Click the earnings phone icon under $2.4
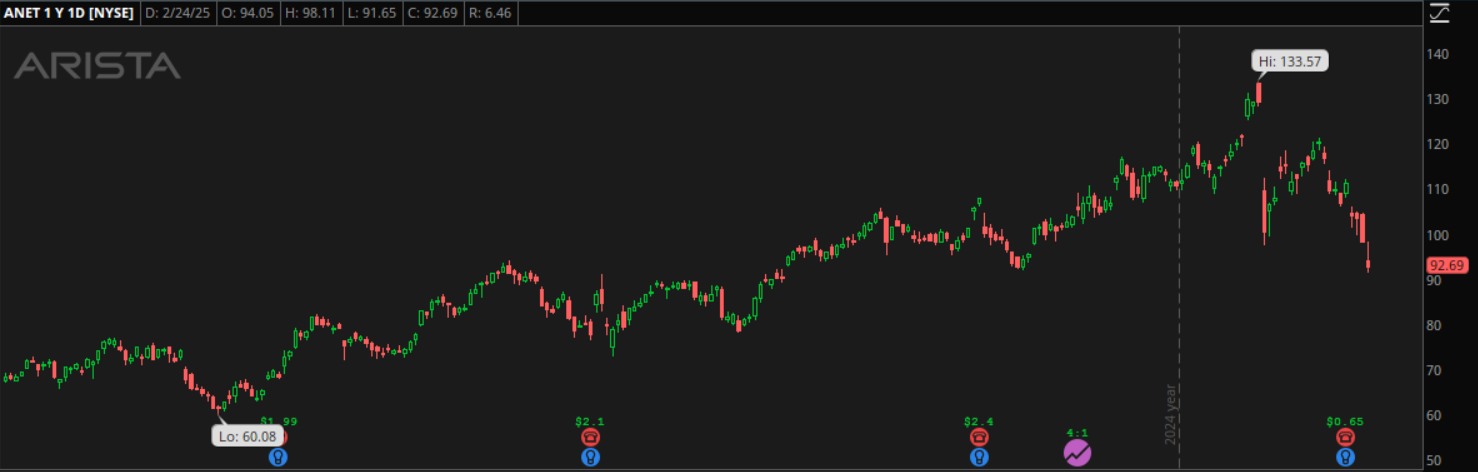The height and width of the screenshot is (472, 1478). [x=979, y=437]
